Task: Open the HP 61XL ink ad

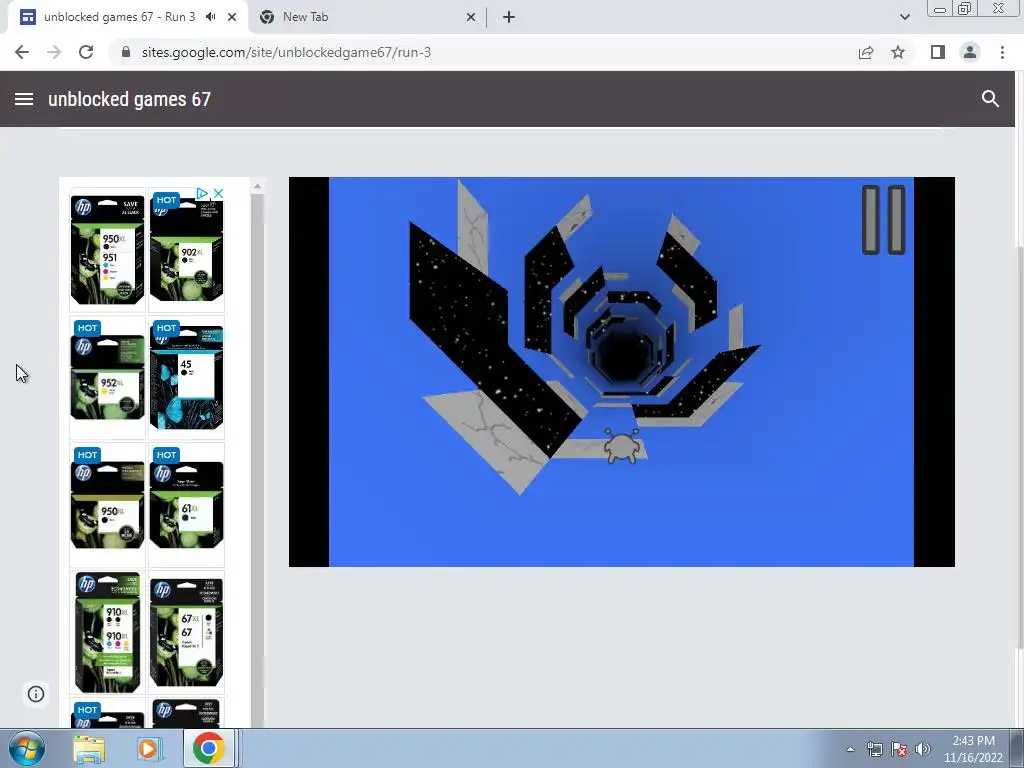Action: point(187,504)
